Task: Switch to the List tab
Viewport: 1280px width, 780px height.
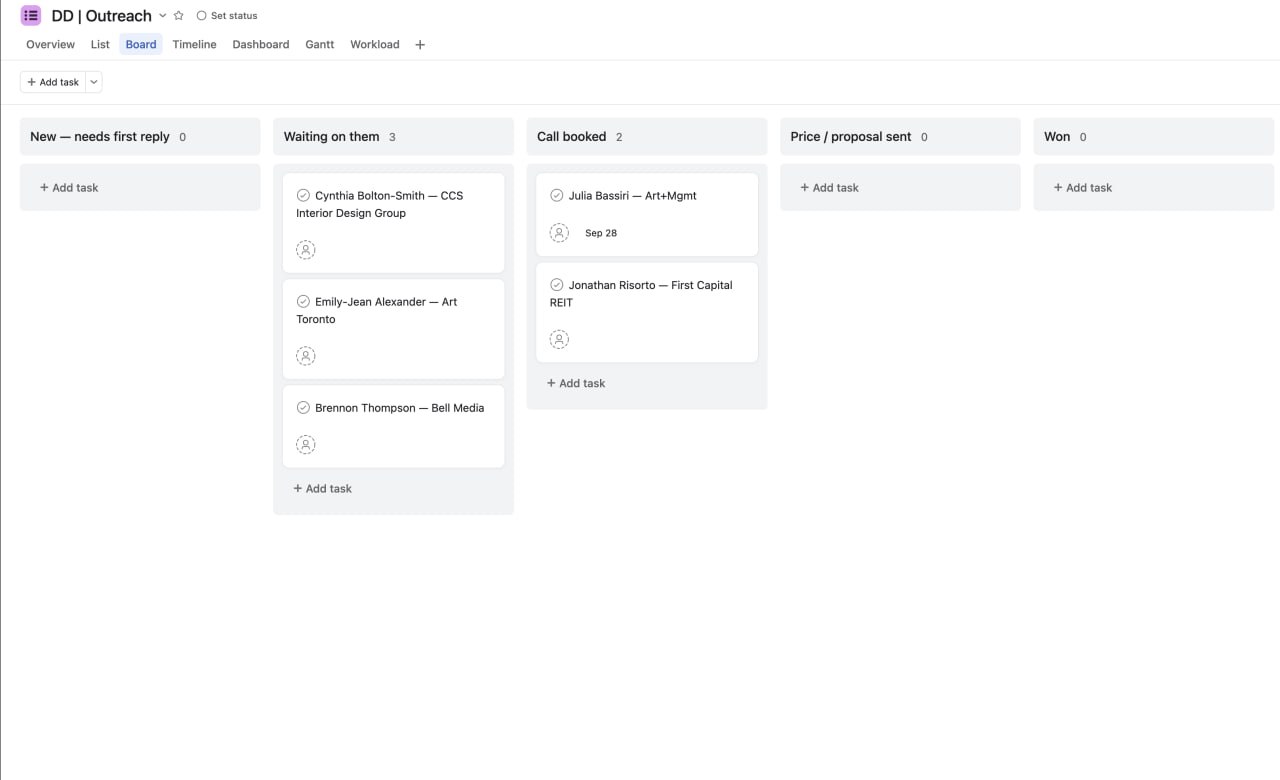Action: point(100,44)
